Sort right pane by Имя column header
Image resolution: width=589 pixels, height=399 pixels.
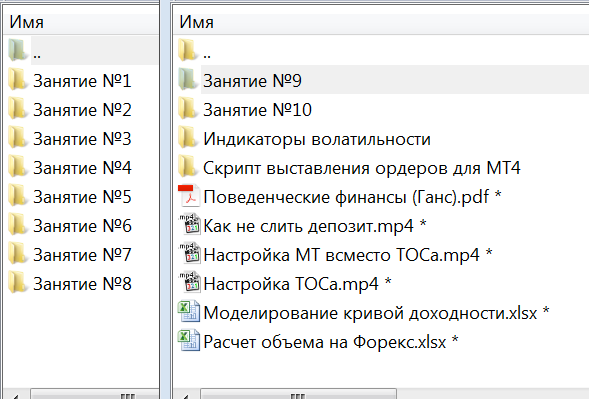tap(381, 22)
